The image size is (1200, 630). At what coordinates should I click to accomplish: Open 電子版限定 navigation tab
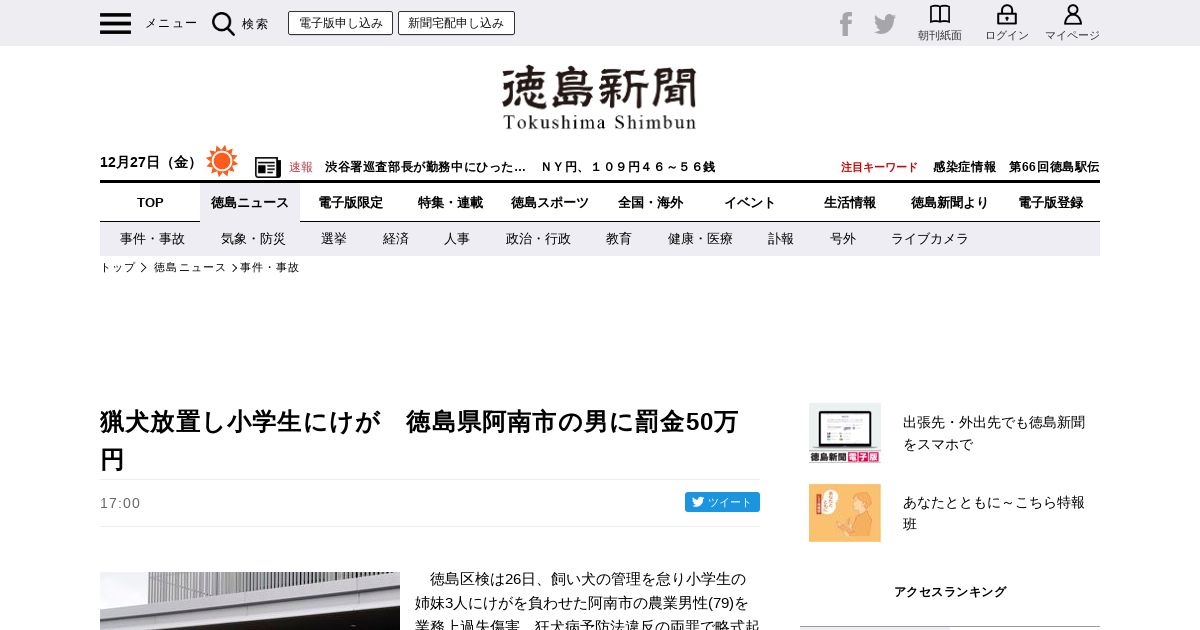[x=350, y=202]
